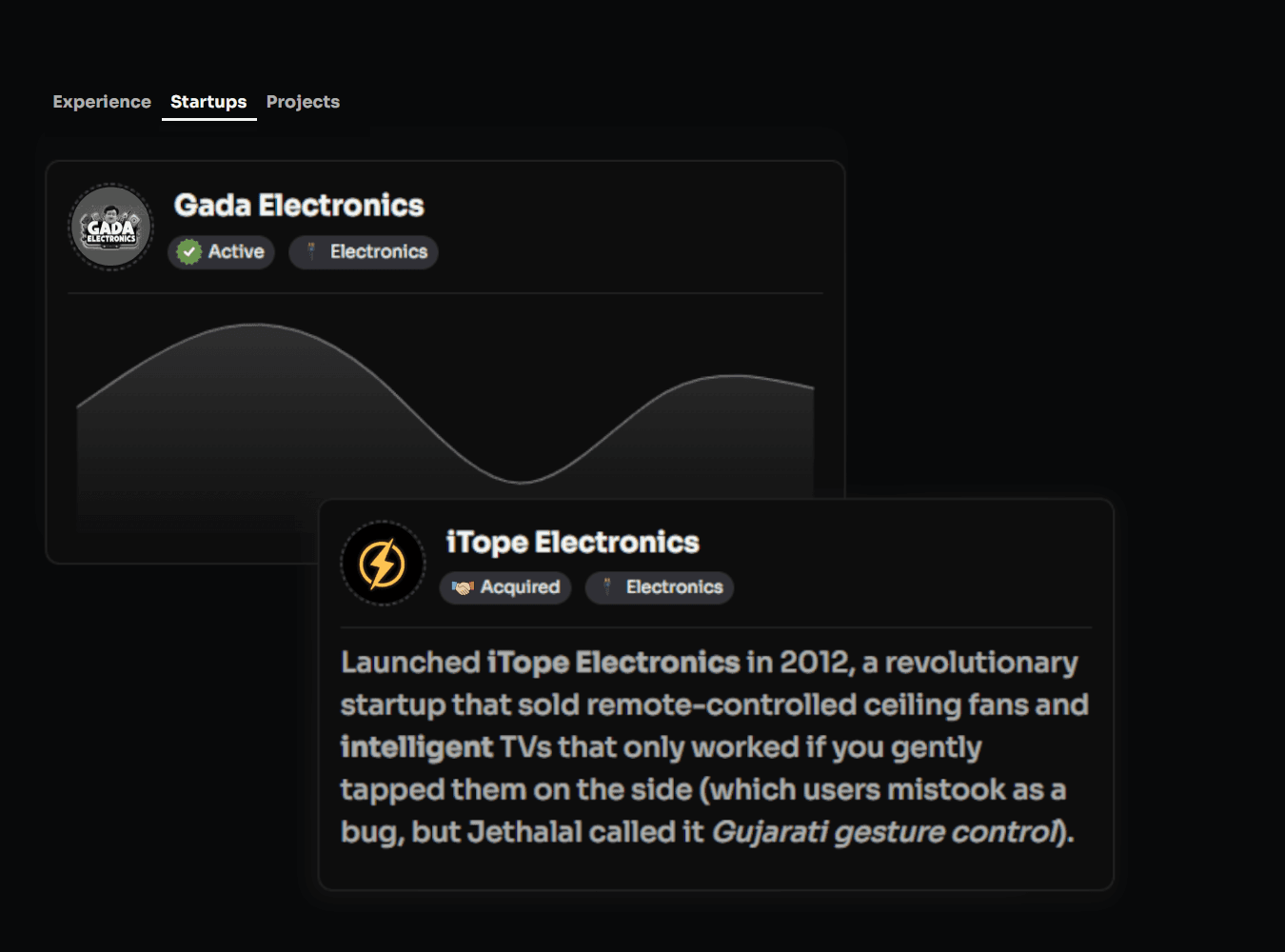
Task: Click the Active status label text
Action: click(x=236, y=252)
